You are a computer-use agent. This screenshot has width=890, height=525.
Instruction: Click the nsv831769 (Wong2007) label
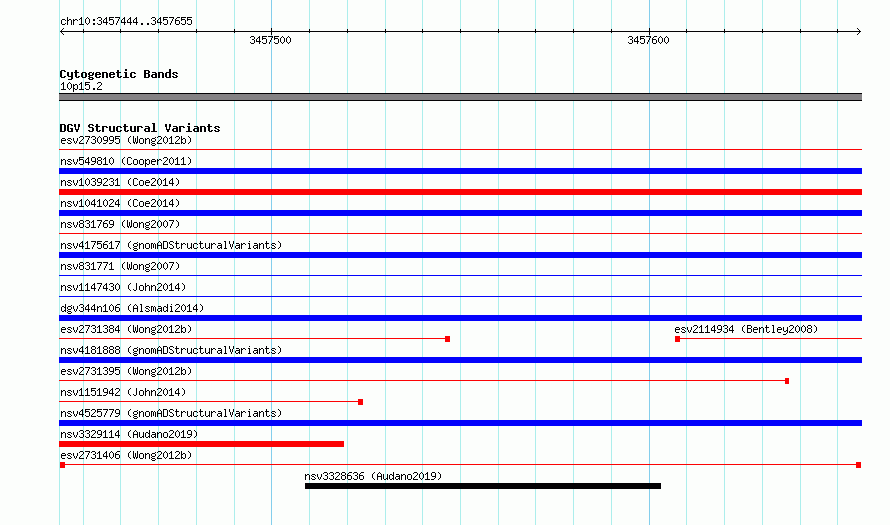[120, 224]
